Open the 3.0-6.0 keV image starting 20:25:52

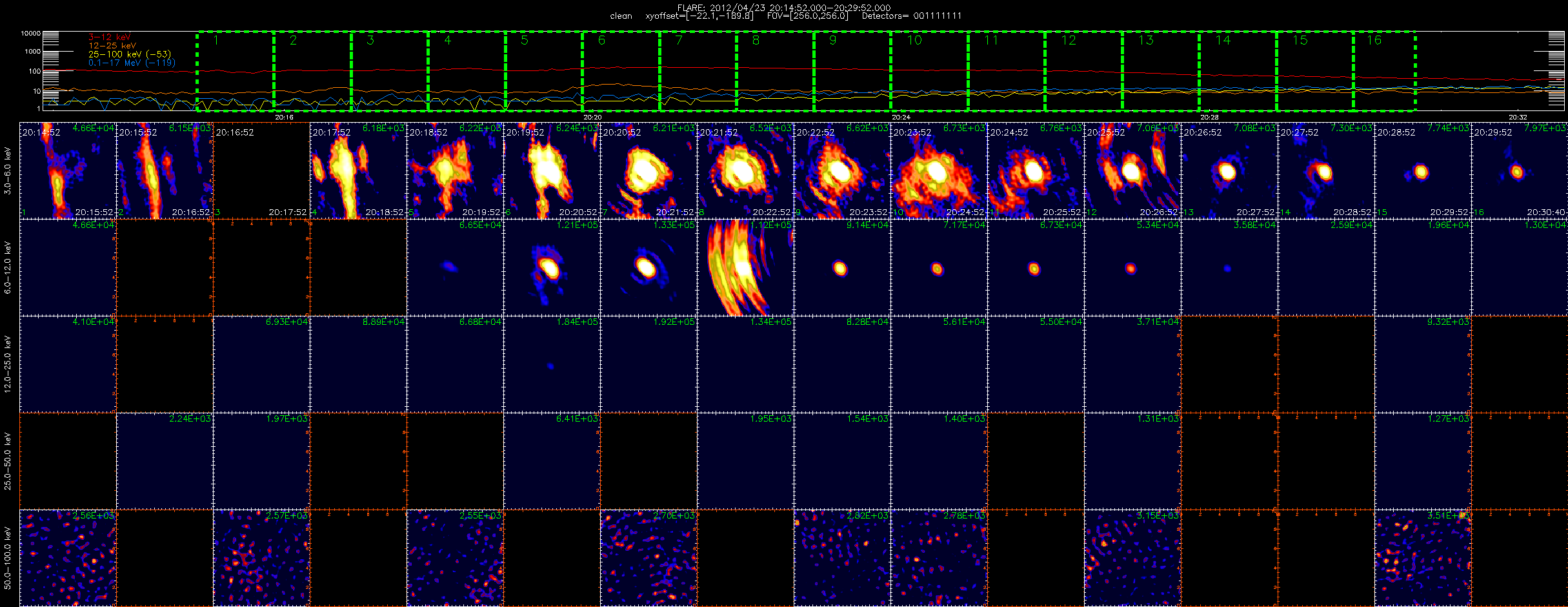[1132, 170]
